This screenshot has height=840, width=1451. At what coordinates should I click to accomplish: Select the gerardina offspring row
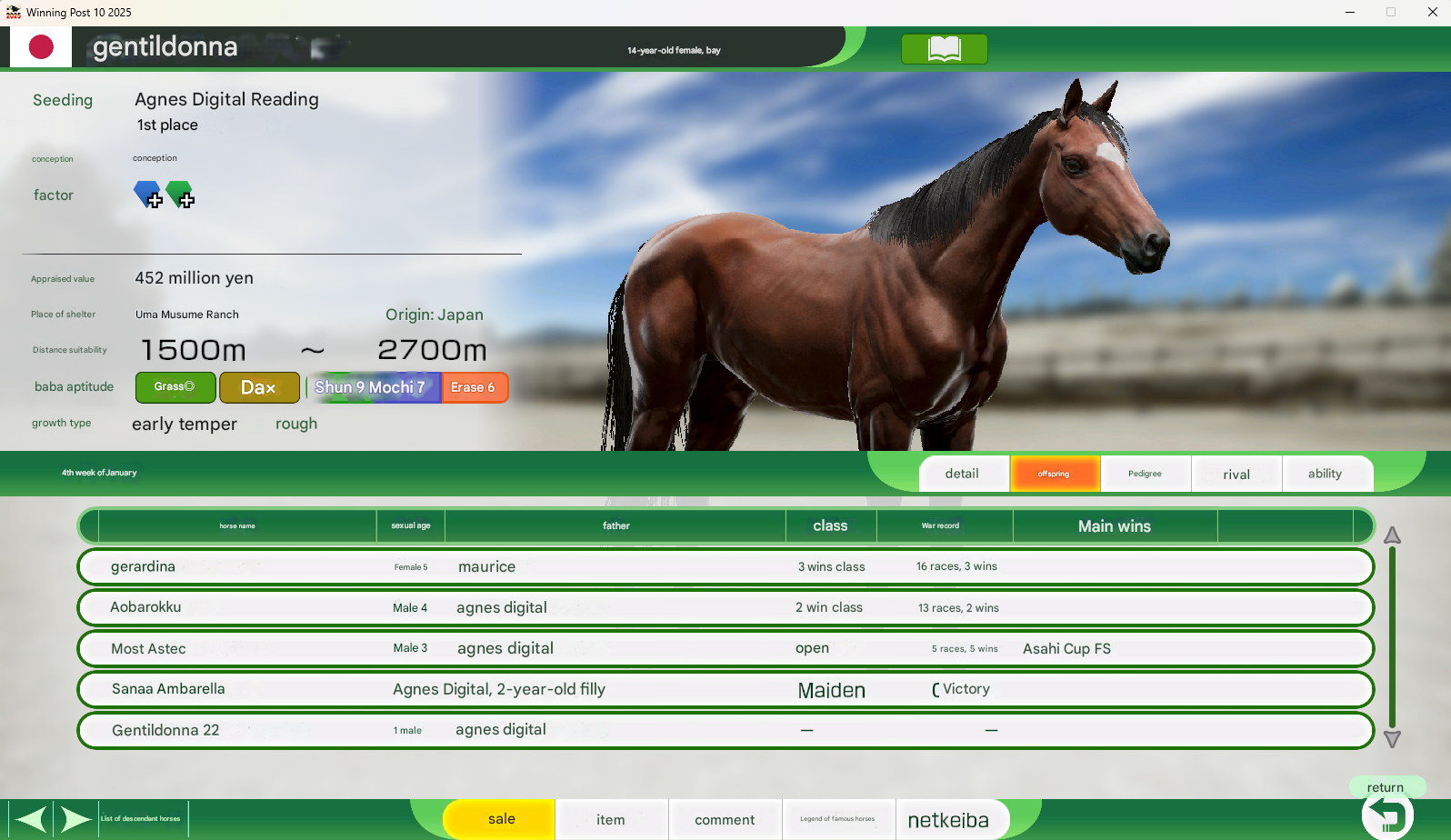coord(725,566)
